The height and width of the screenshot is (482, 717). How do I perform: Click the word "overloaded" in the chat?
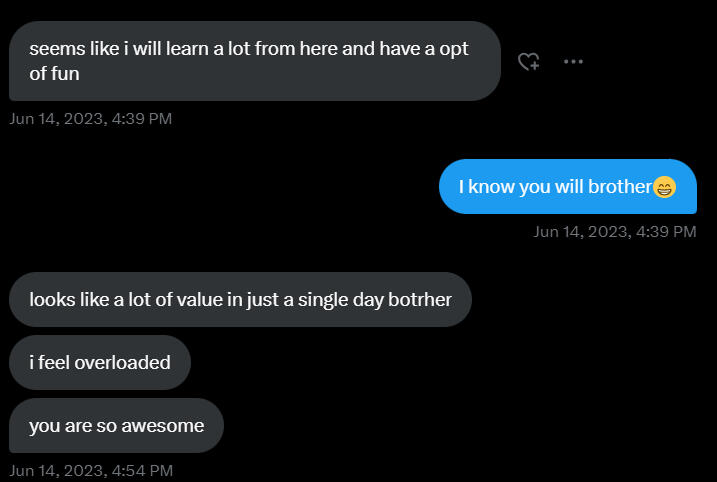(122, 362)
